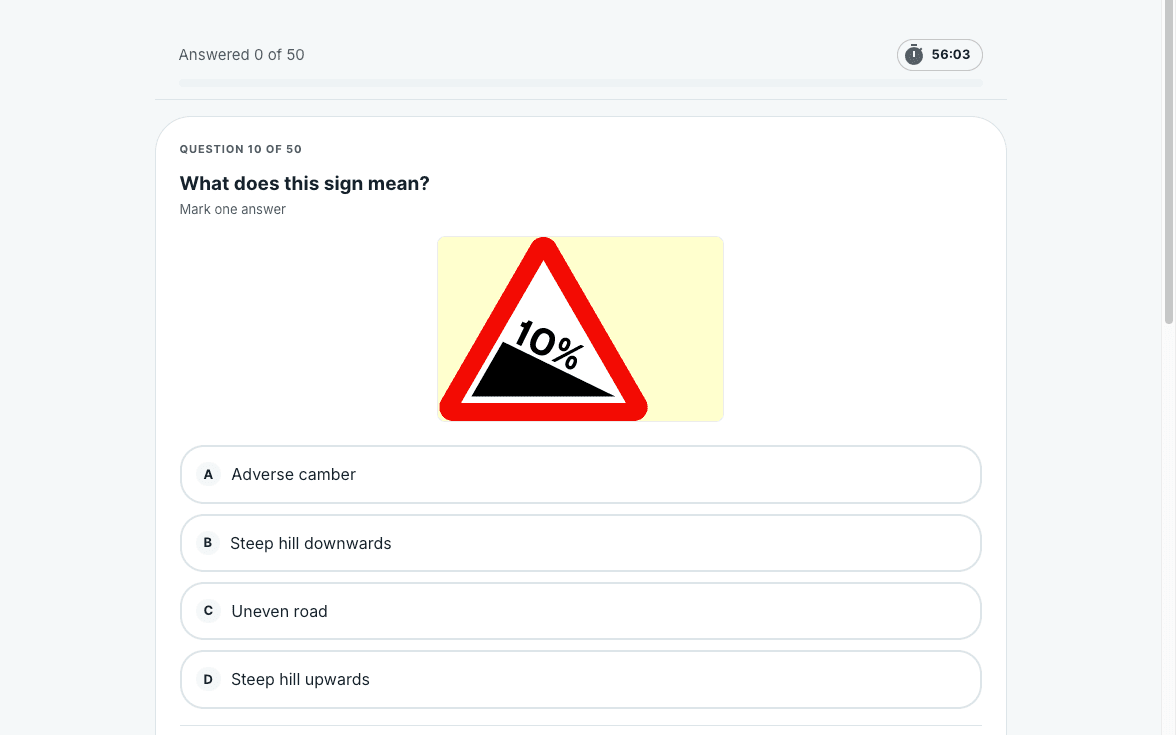Click the 'QUESTION 10 OF 50' label
Screen dimensions: 1176x735
241,149
